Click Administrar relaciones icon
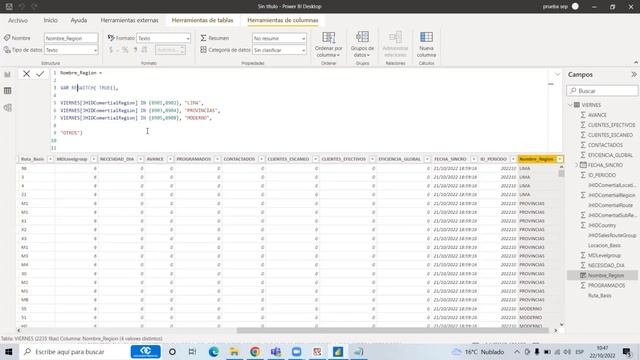Viewport: 640px width, 360px height. pyautogui.click(x=395, y=38)
